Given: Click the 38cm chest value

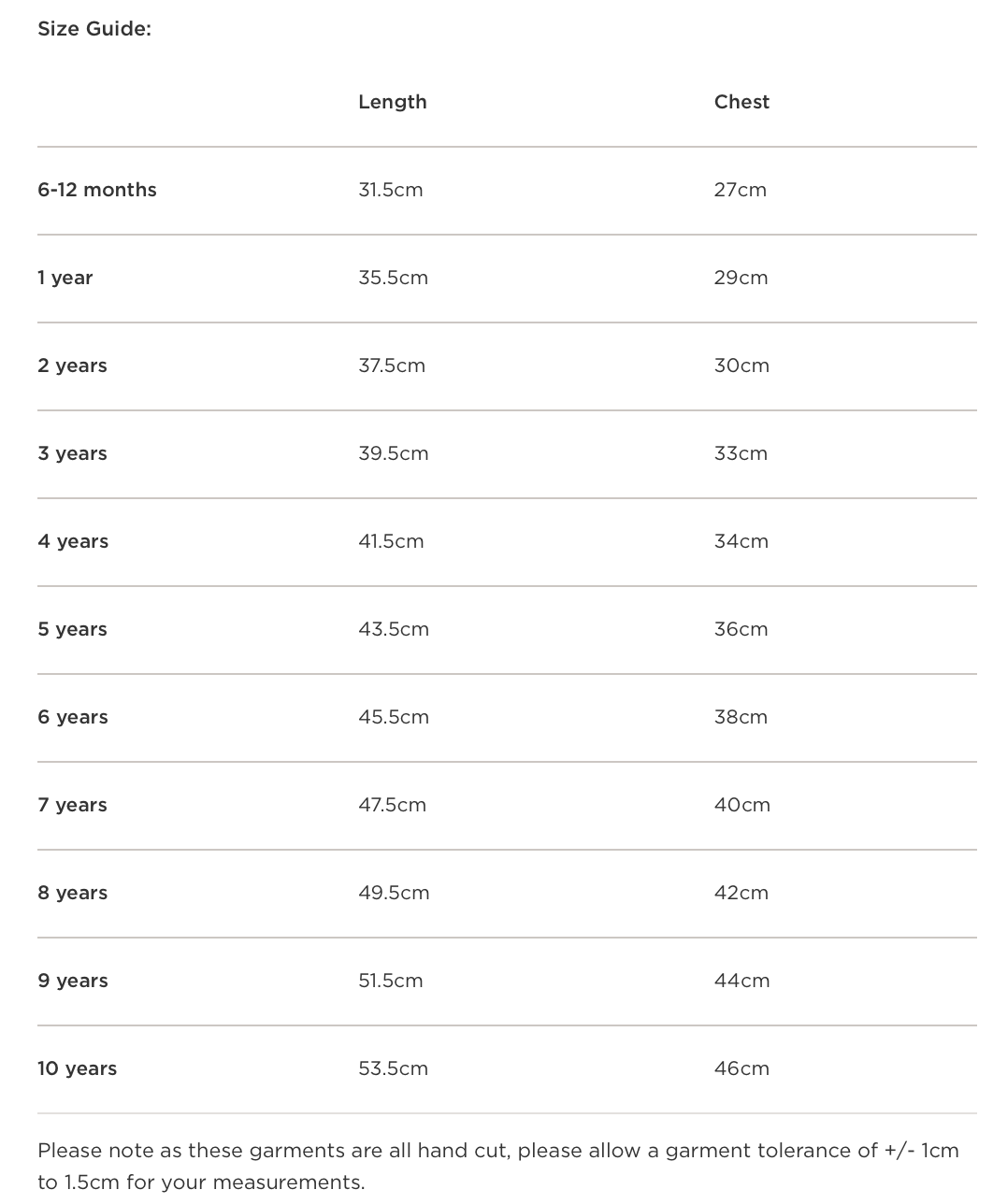Looking at the screenshot, I should click(741, 717).
